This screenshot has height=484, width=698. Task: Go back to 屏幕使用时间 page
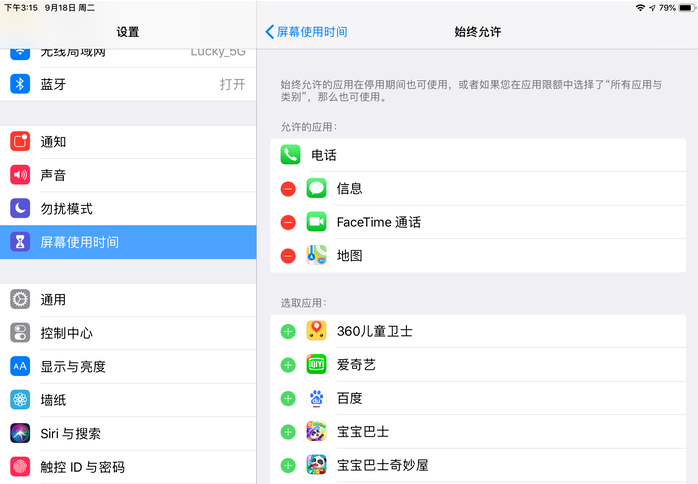(x=307, y=32)
